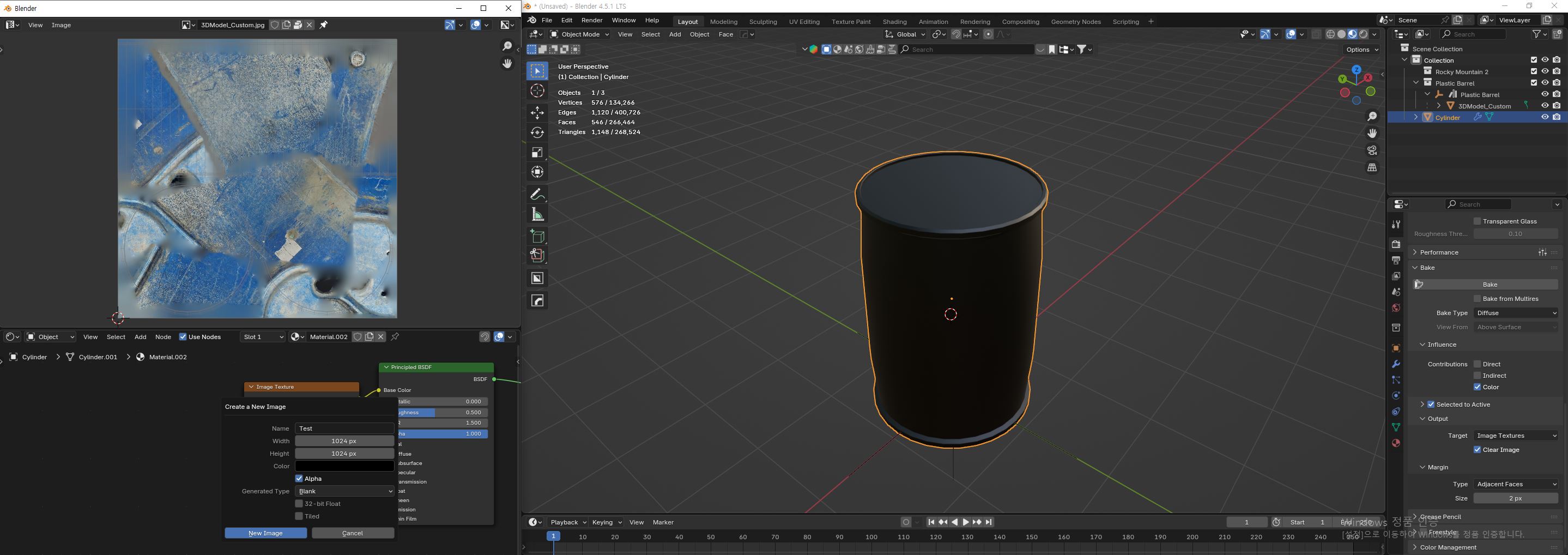
Task: Select the Move tool in the viewport toolbar
Action: [537, 112]
